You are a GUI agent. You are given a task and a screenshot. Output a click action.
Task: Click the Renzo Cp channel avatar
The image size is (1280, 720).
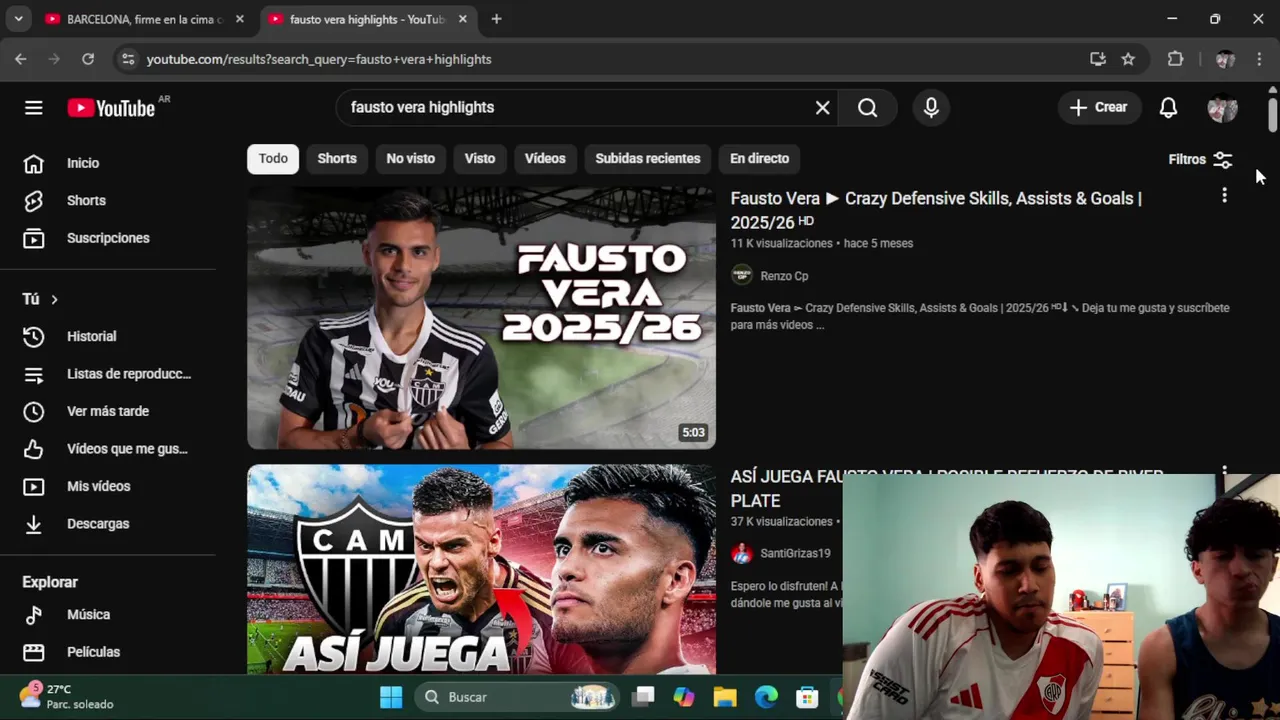[742, 275]
